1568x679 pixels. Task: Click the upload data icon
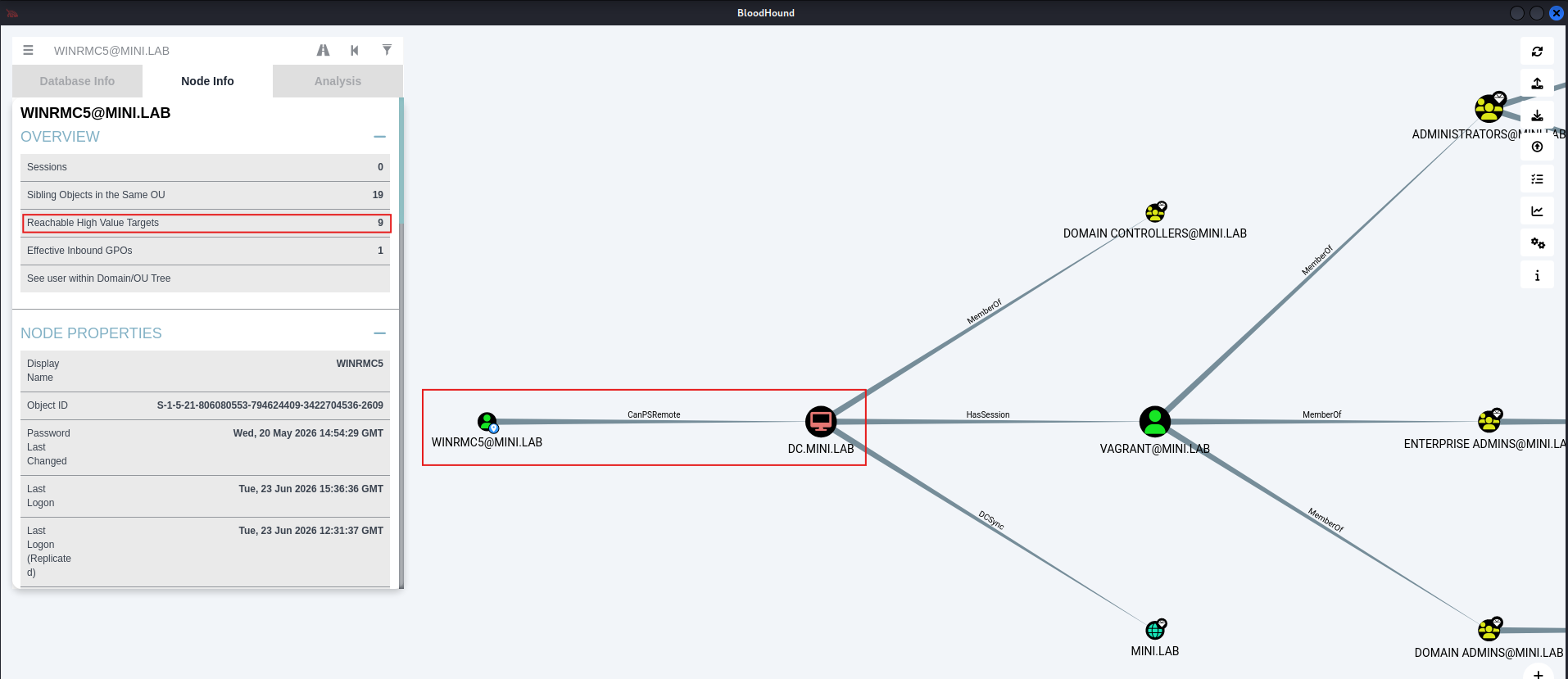(1537, 147)
